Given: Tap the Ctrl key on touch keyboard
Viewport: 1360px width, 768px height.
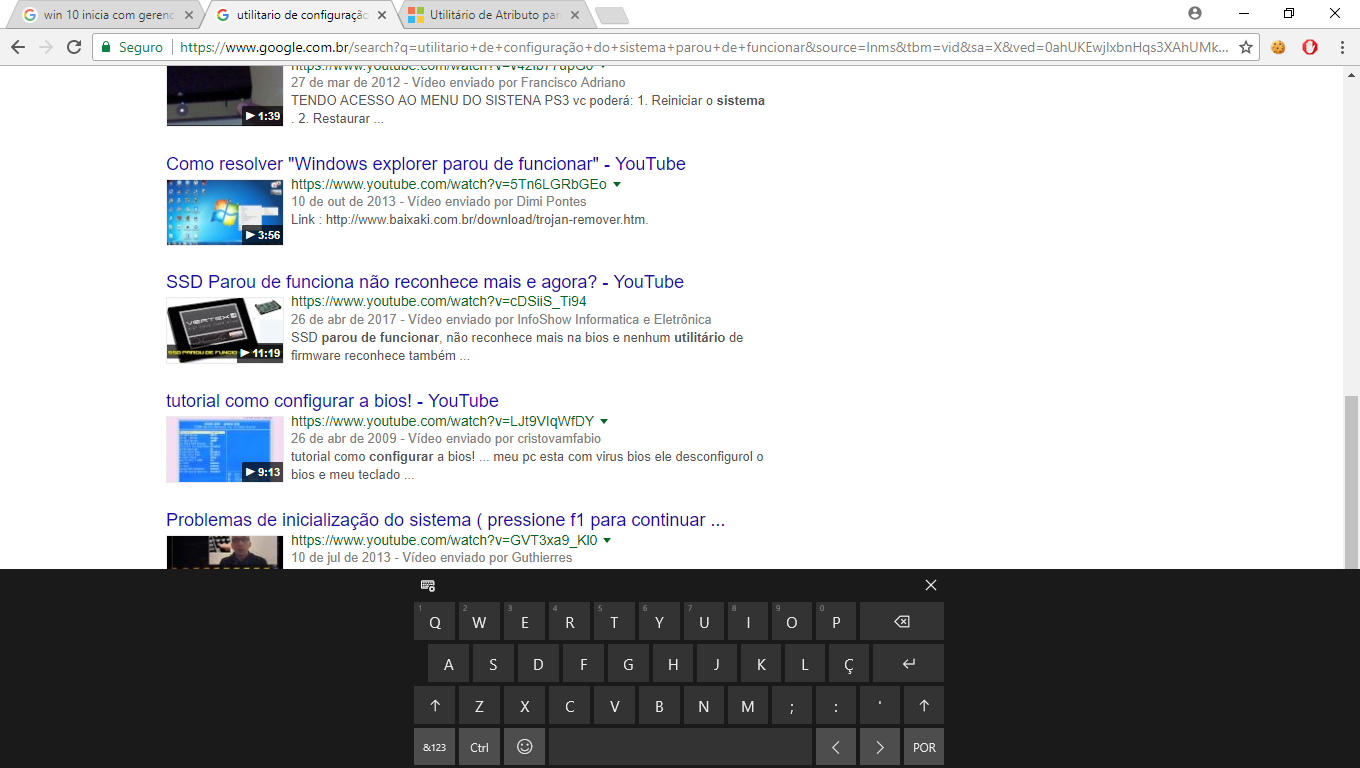Looking at the screenshot, I should [480, 747].
